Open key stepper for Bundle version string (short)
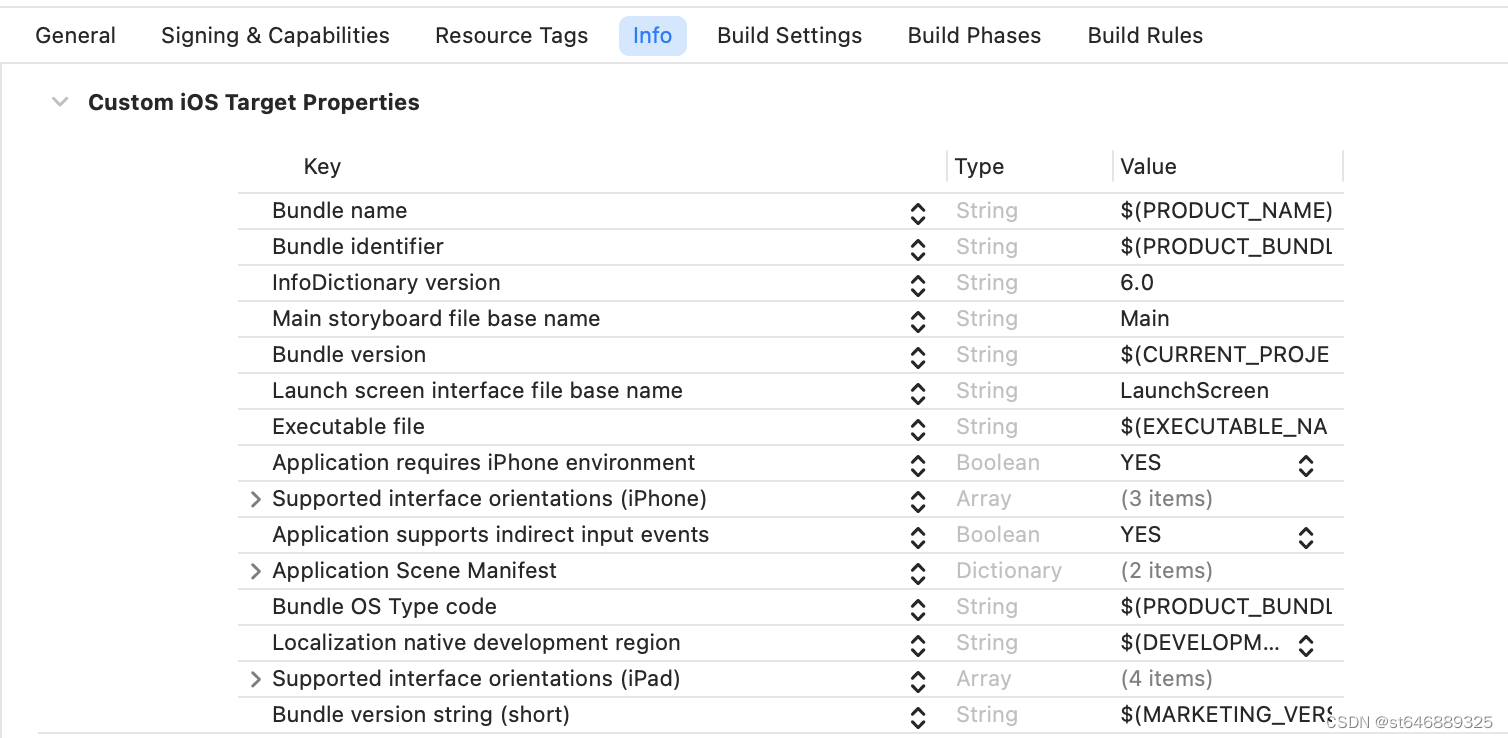 click(x=917, y=716)
